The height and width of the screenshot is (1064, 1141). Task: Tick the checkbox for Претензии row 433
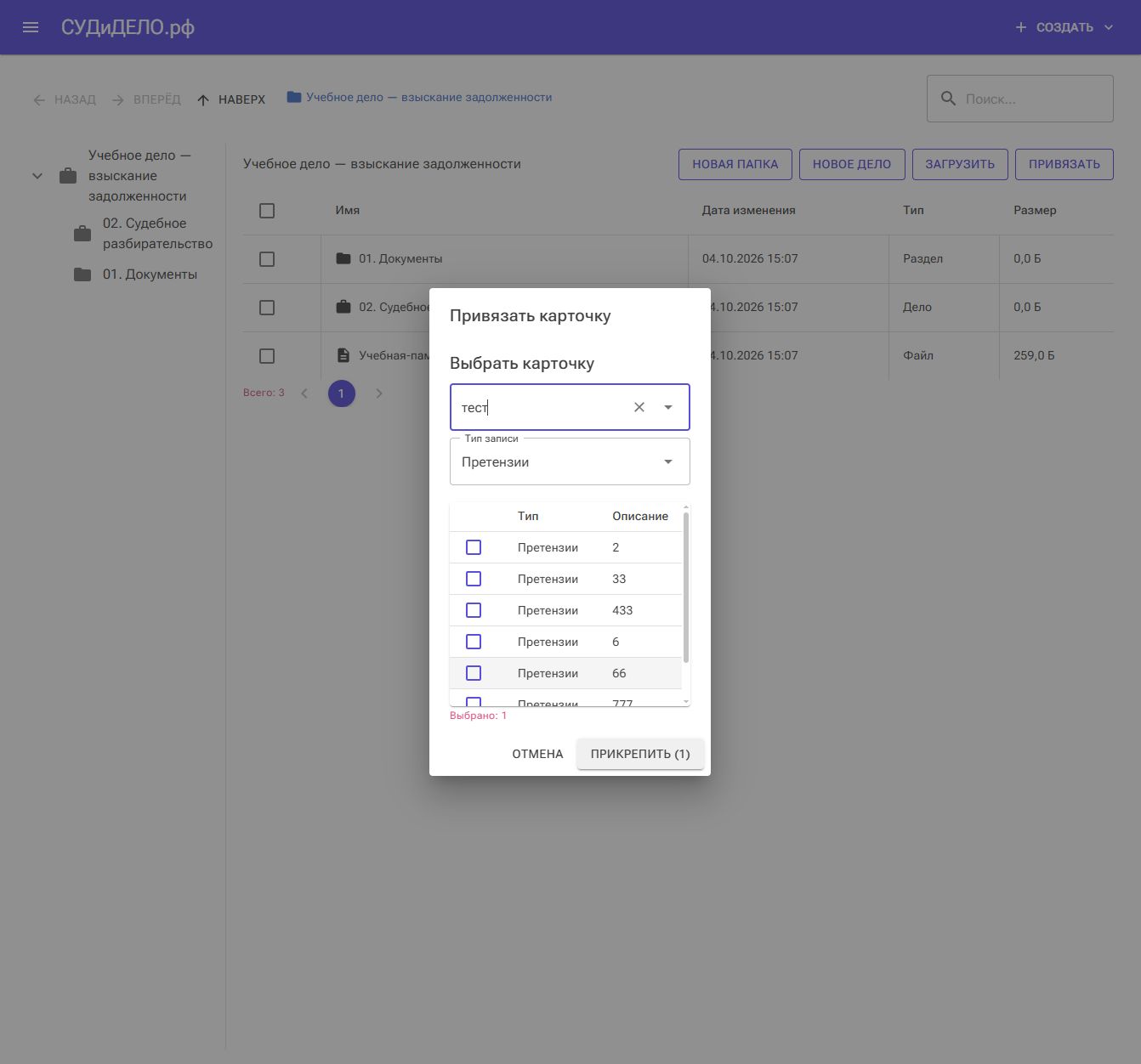coord(474,610)
